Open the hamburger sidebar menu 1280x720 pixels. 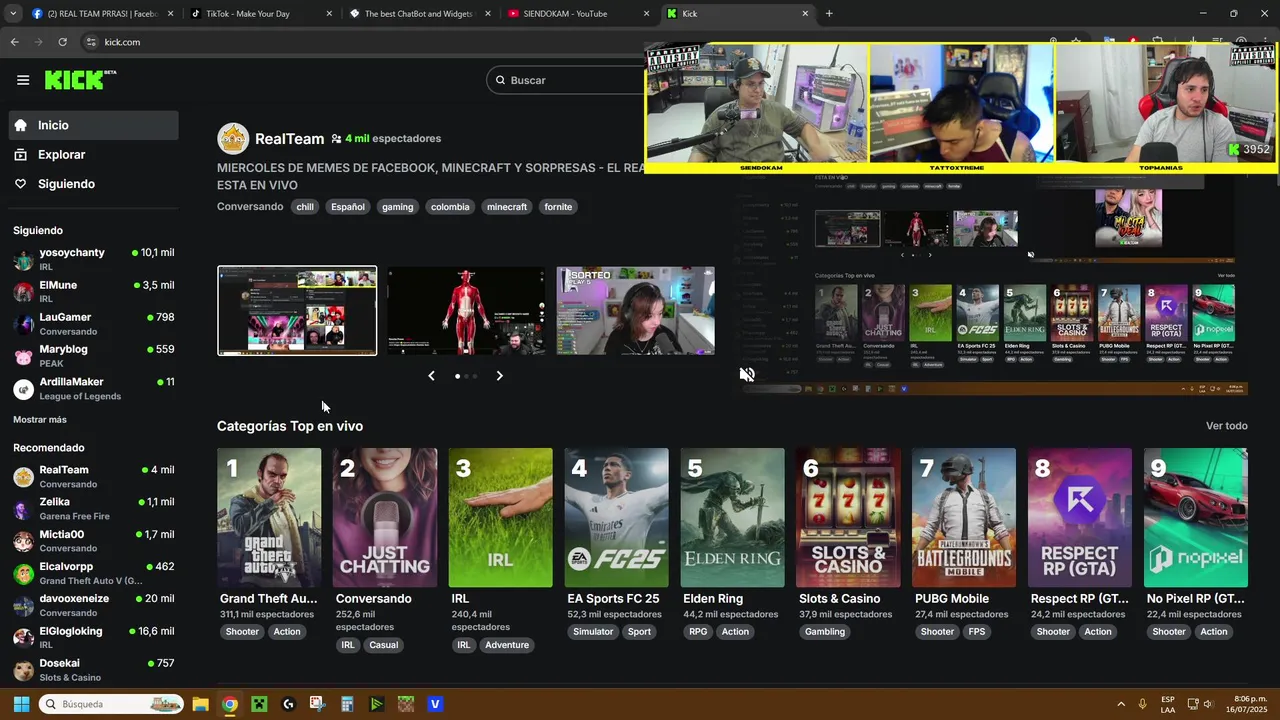click(x=23, y=80)
